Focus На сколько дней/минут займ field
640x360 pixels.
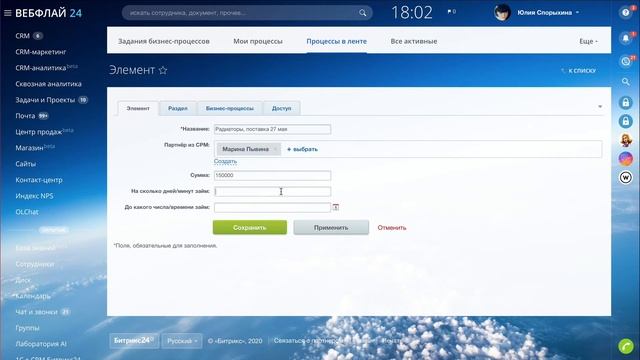[272, 191]
